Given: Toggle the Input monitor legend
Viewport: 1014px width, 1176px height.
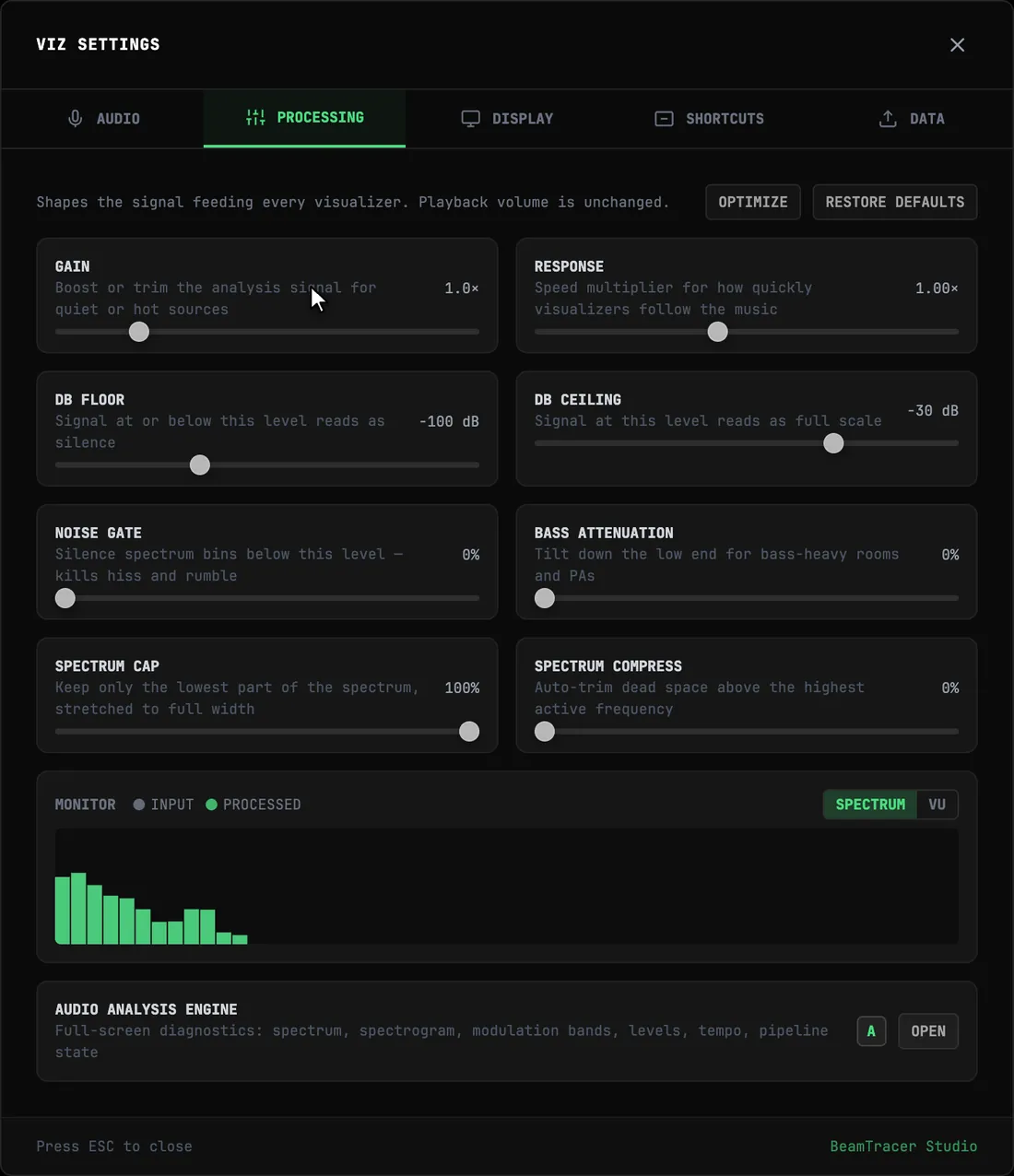Looking at the screenshot, I should pos(163,805).
